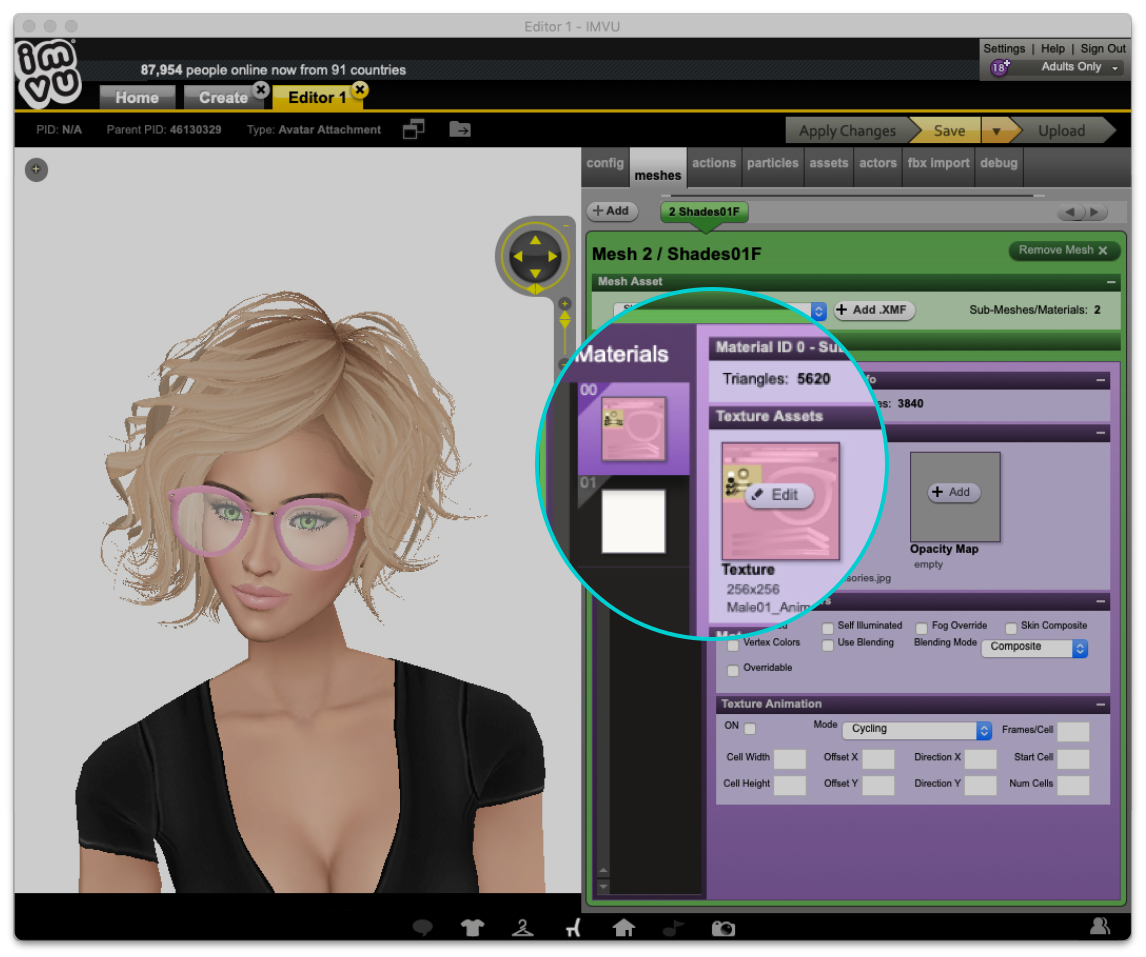
Task: Click the materials list scroll-up arrow
Action: coord(604,871)
